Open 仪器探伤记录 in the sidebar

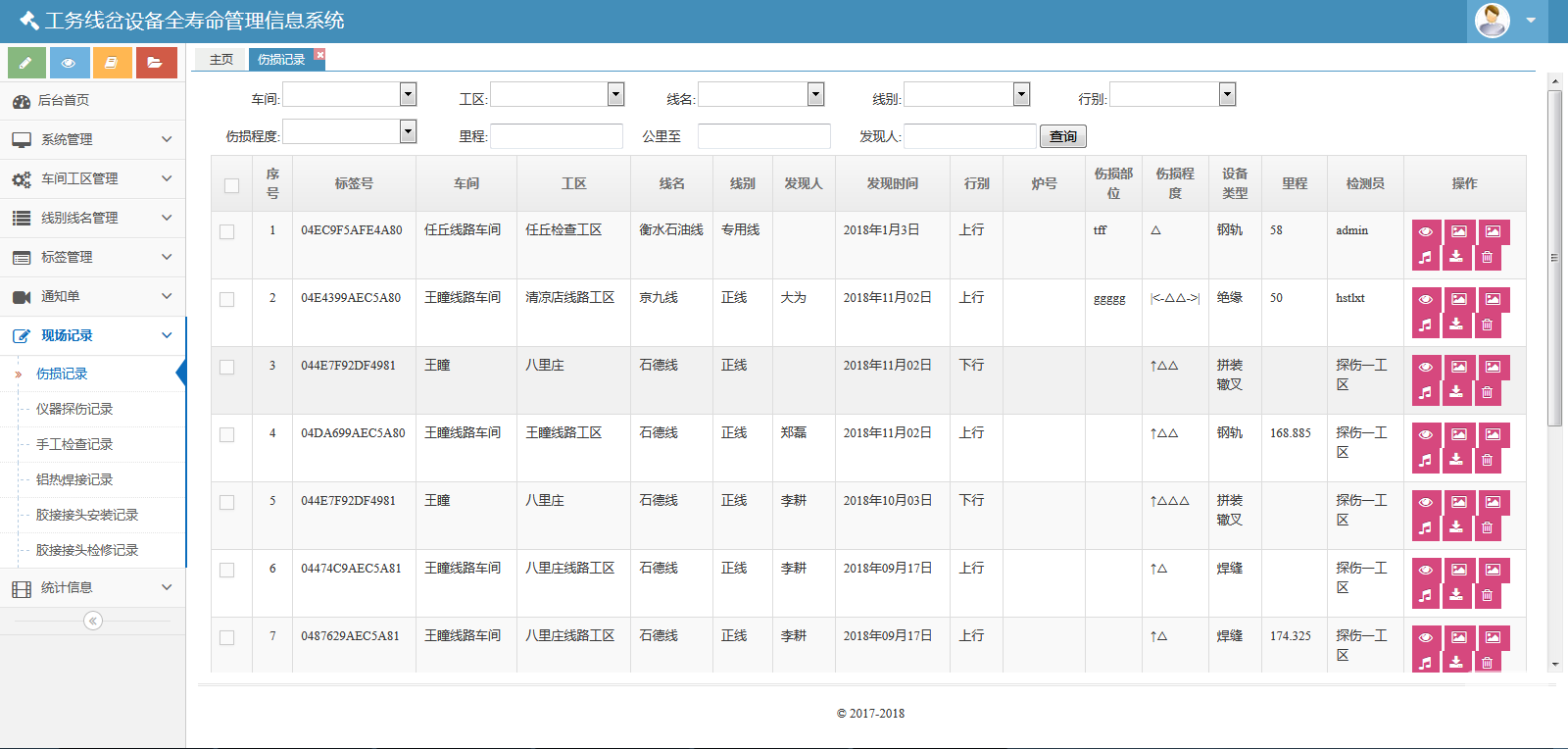click(x=74, y=409)
